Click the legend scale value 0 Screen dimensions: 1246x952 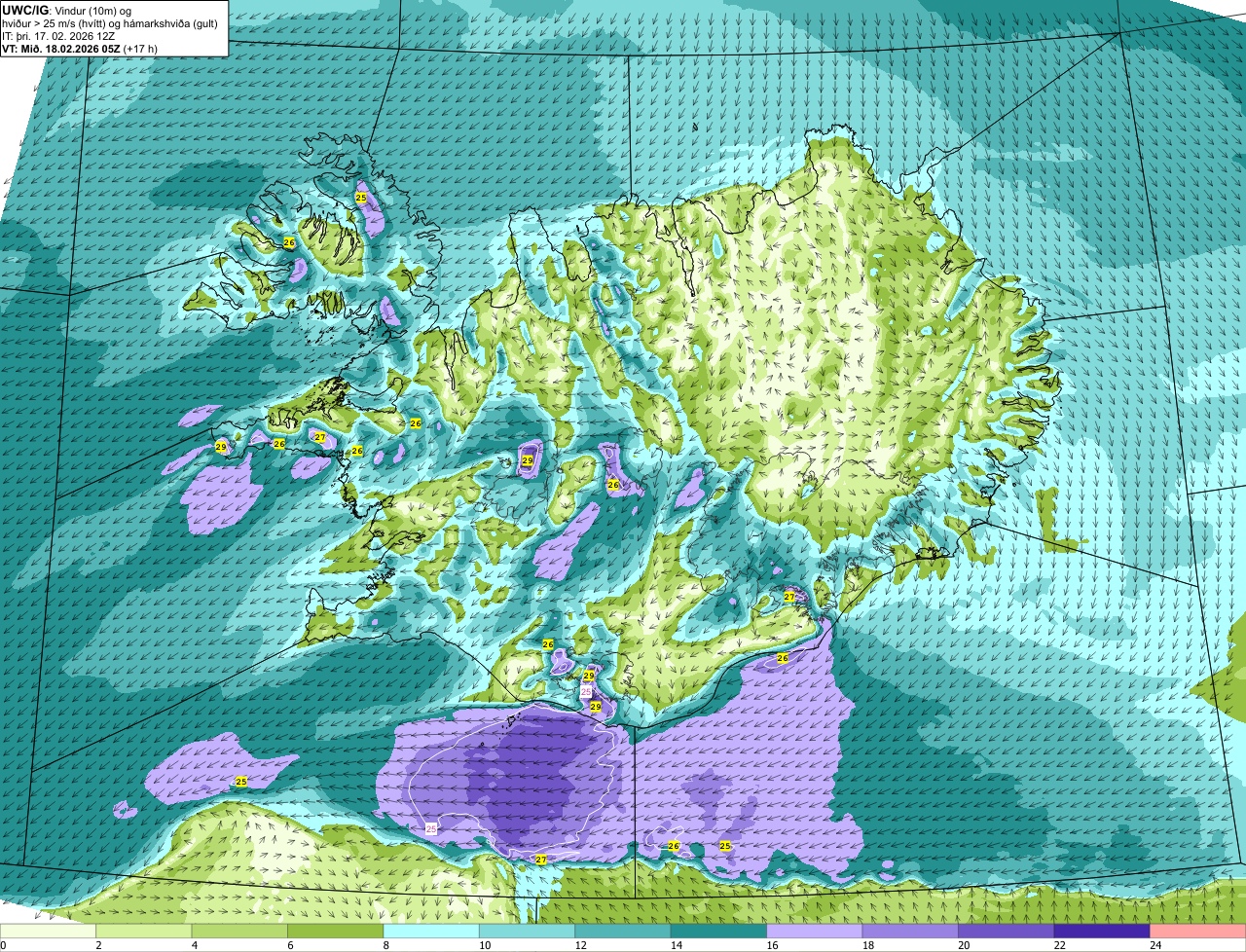click(x=4, y=945)
